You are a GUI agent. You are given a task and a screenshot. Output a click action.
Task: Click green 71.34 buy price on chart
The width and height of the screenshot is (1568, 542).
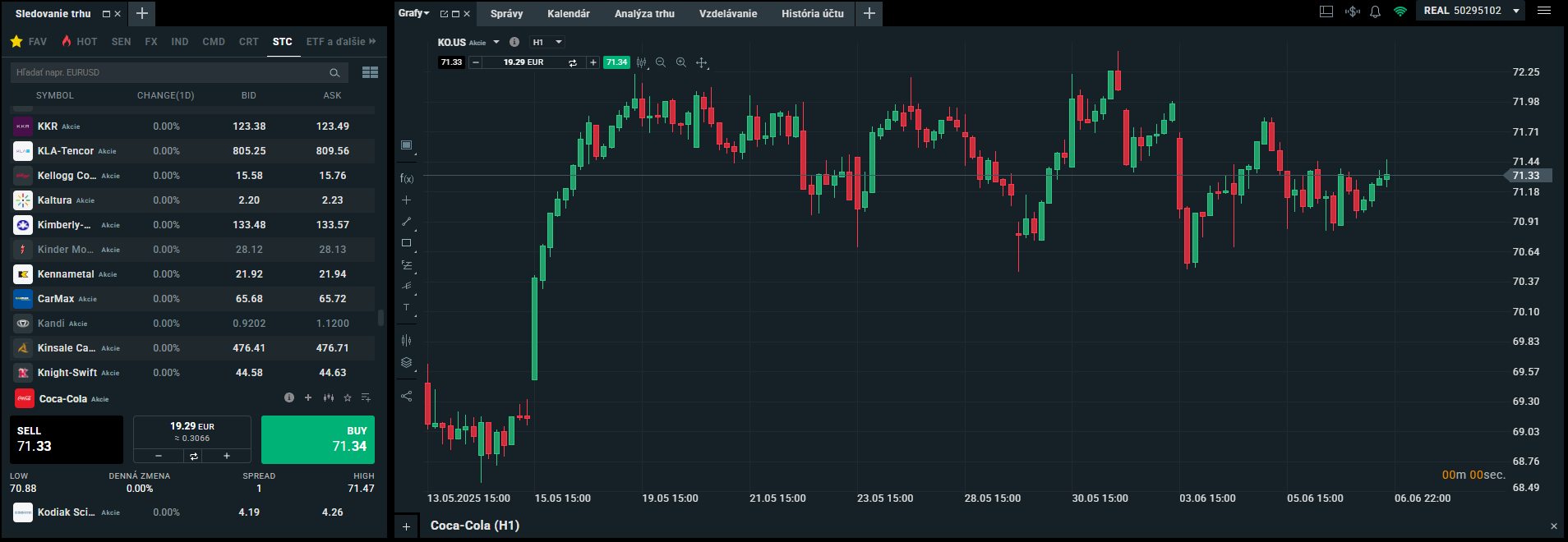click(616, 62)
